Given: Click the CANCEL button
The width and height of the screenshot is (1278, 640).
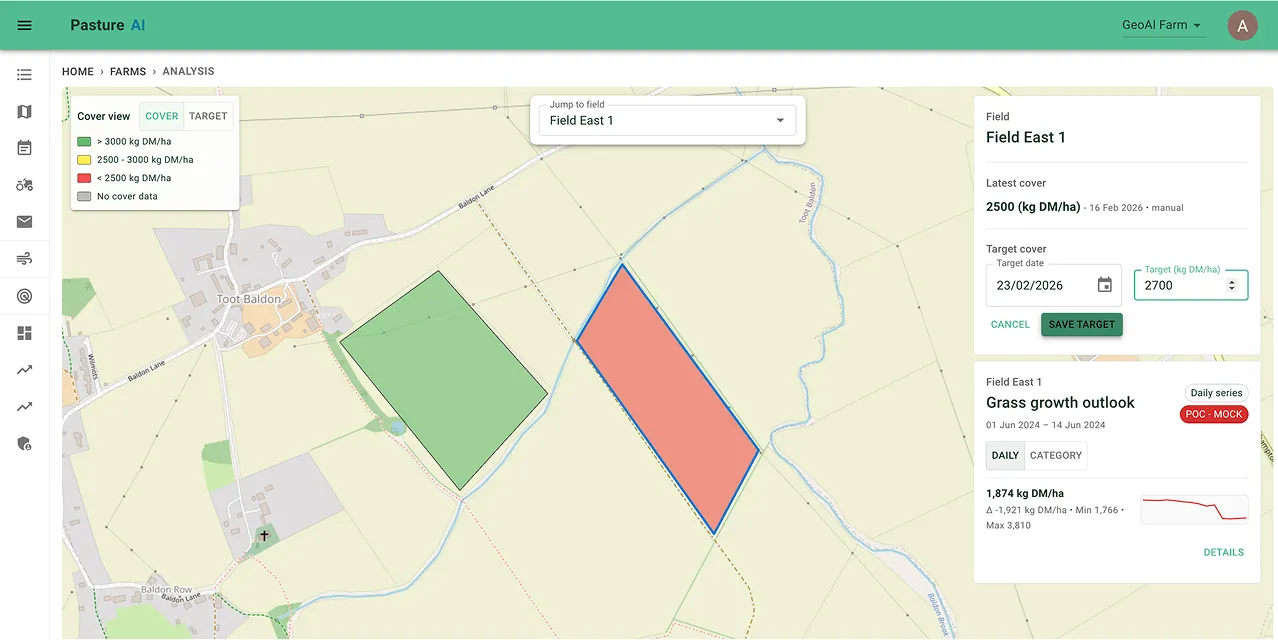Looking at the screenshot, I should [1010, 325].
